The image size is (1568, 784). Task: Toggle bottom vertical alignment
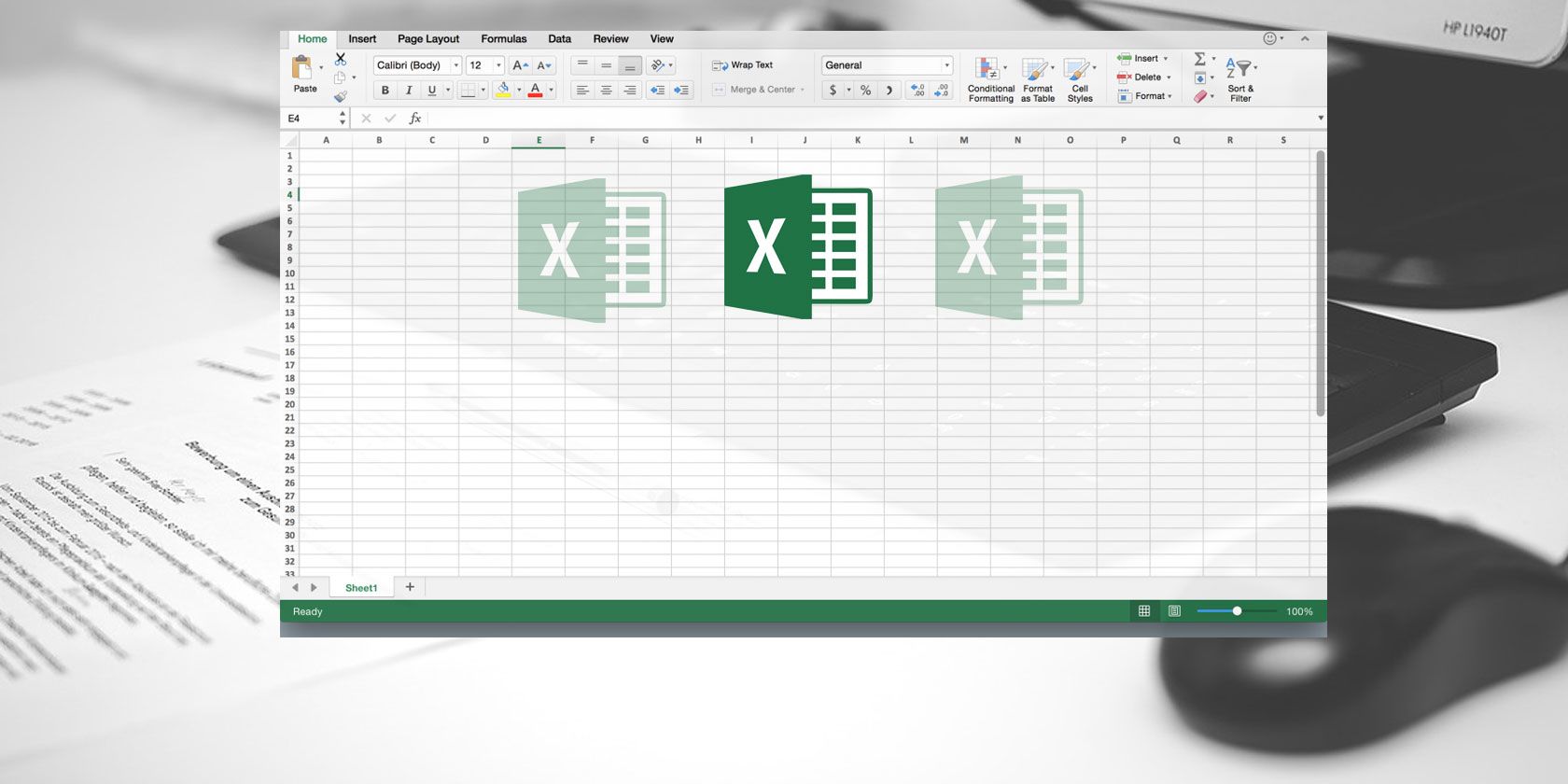click(x=630, y=65)
